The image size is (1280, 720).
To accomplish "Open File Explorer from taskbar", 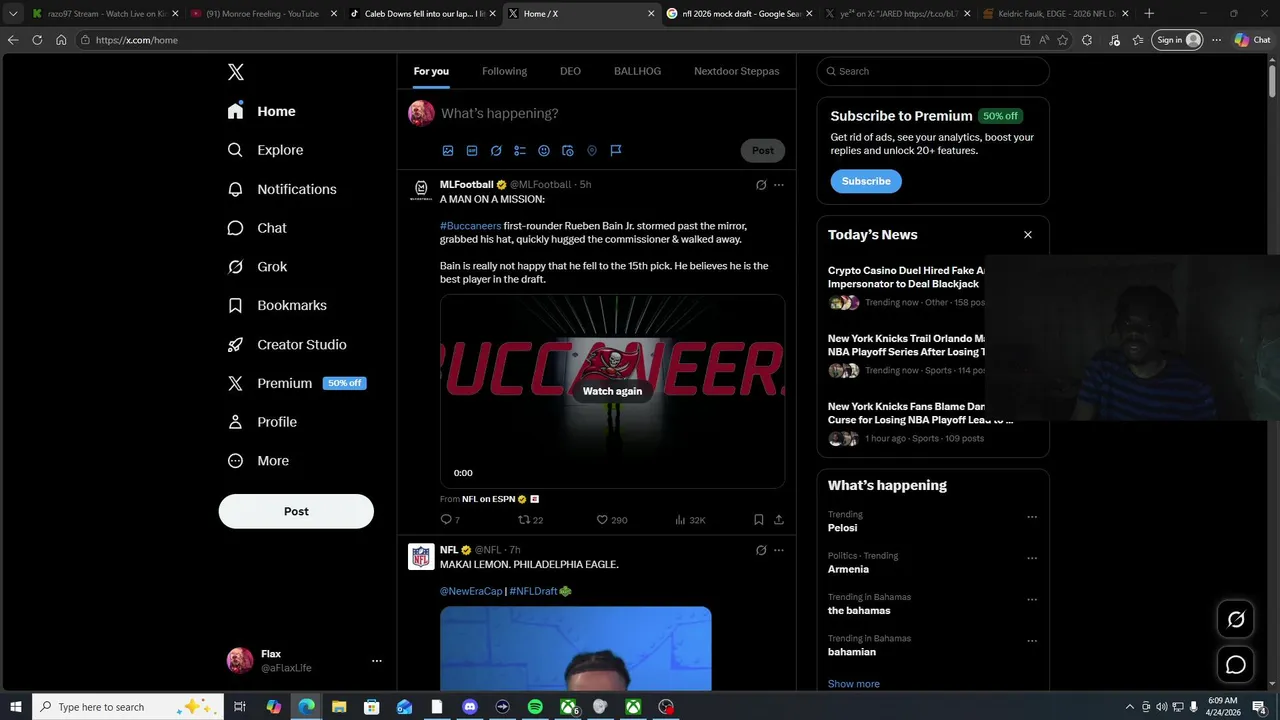I will coord(339,707).
